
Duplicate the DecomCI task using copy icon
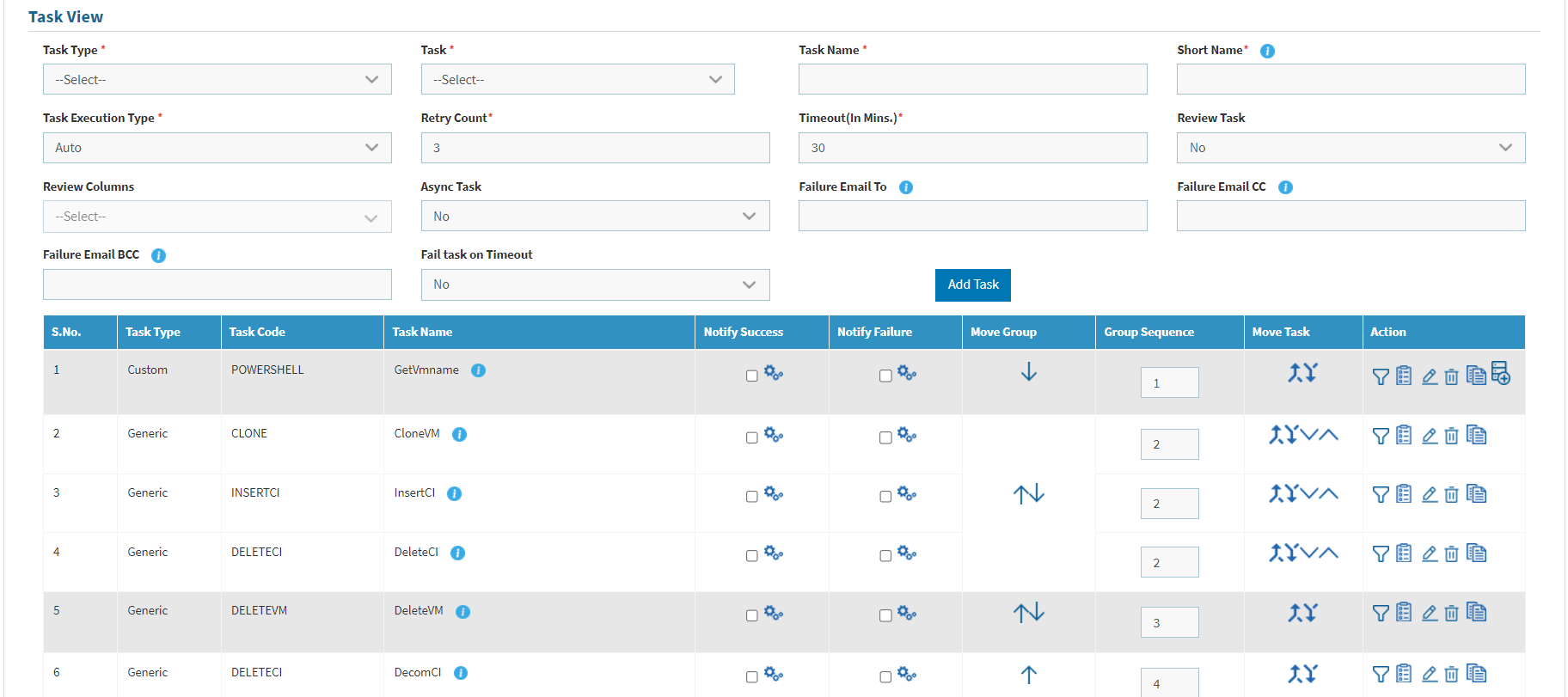[1476, 674]
